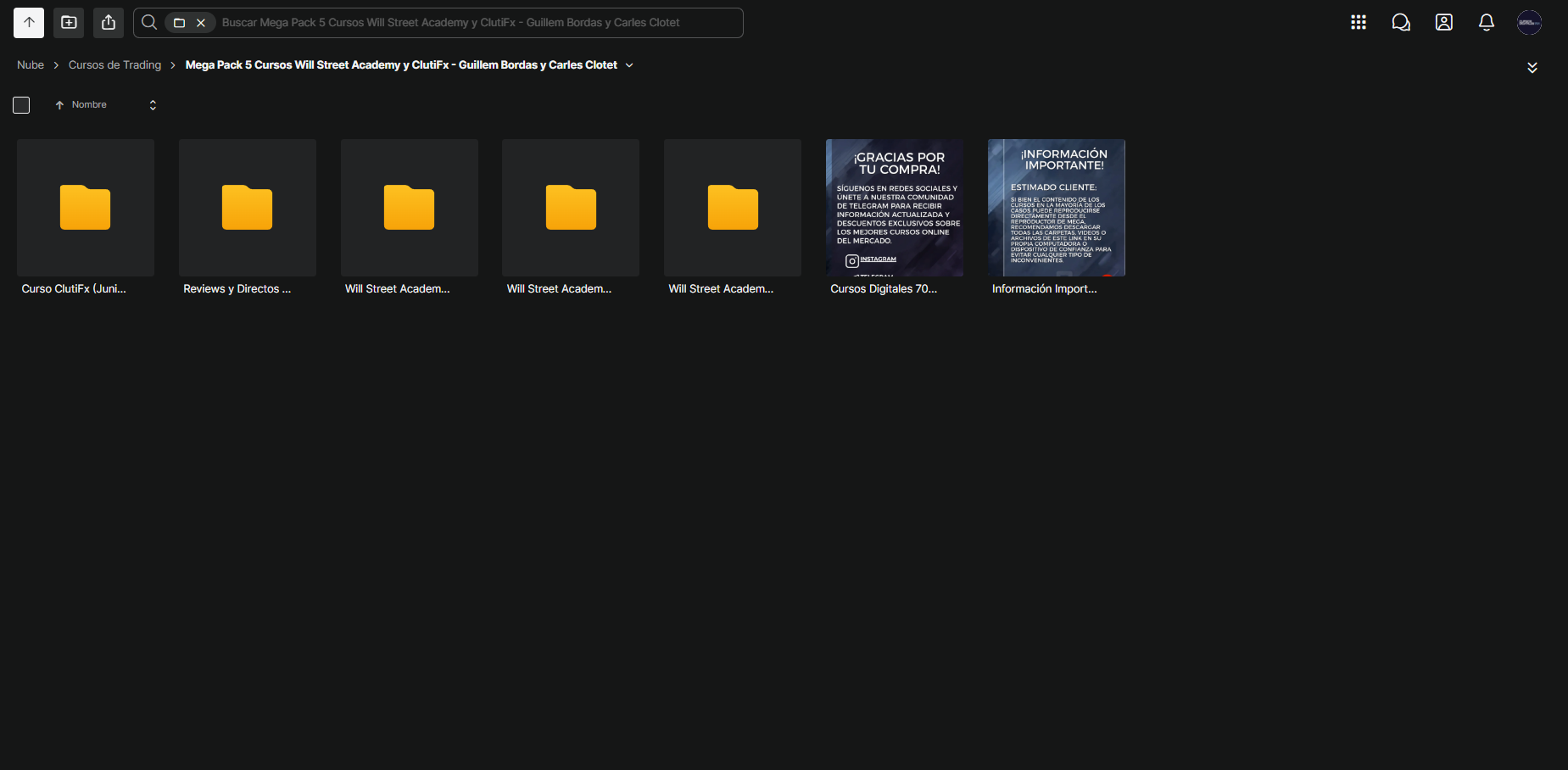The height and width of the screenshot is (770, 1568).
Task: Tick the select-all checkbox
Action: (x=21, y=105)
